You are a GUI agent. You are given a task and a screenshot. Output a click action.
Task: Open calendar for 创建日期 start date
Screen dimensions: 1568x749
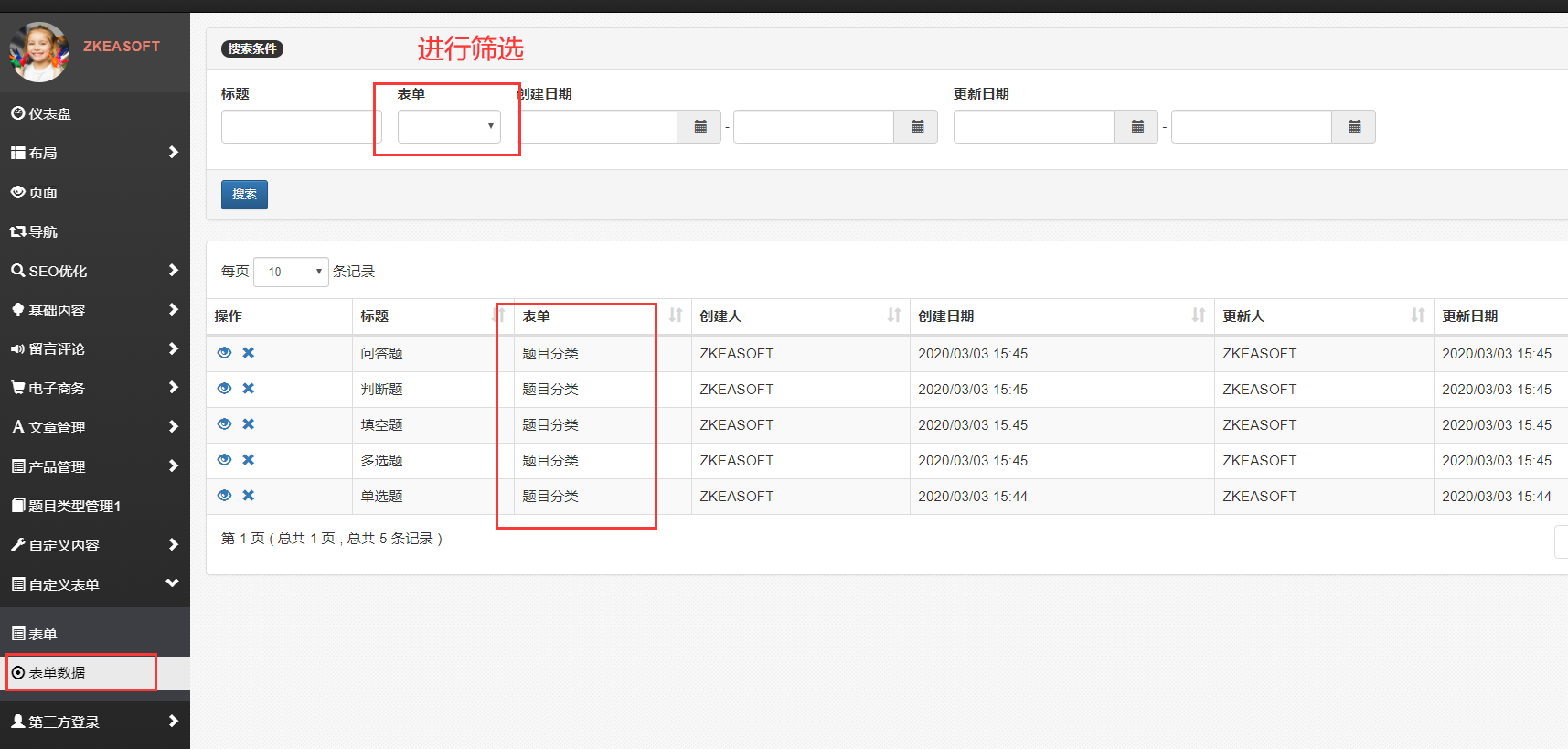click(699, 127)
